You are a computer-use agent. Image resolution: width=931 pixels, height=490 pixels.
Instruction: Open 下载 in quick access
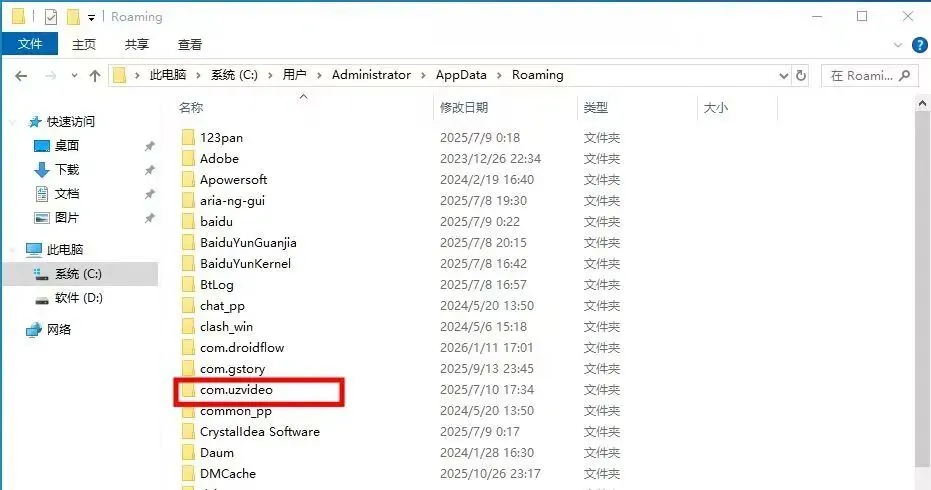(x=66, y=170)
